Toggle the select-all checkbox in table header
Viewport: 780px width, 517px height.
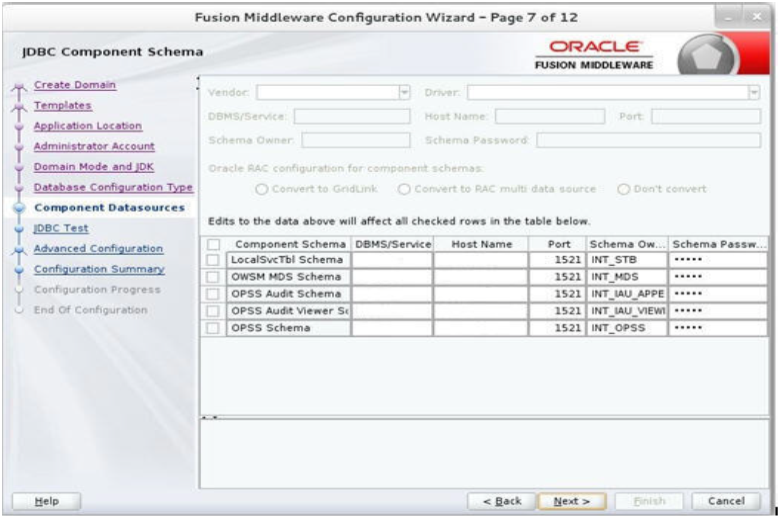coord(213,244)
